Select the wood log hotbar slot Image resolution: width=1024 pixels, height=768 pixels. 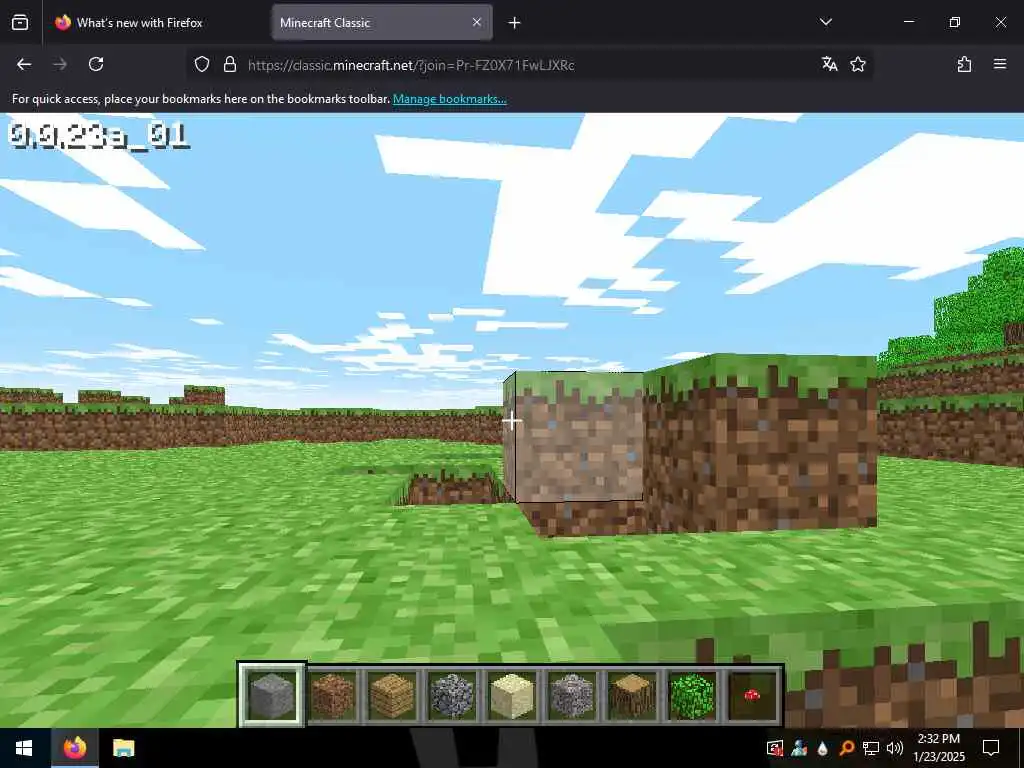tap(632, 696)
